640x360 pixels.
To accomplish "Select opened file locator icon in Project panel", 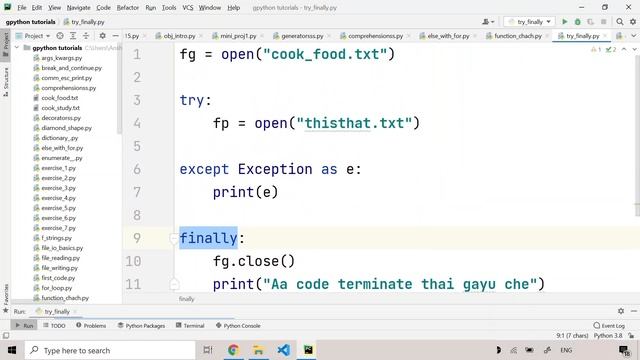I will [x=60, y=36].
